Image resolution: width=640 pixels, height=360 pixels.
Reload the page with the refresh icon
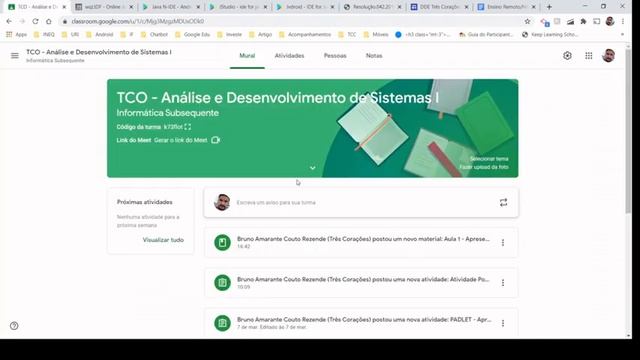(36, 21)
